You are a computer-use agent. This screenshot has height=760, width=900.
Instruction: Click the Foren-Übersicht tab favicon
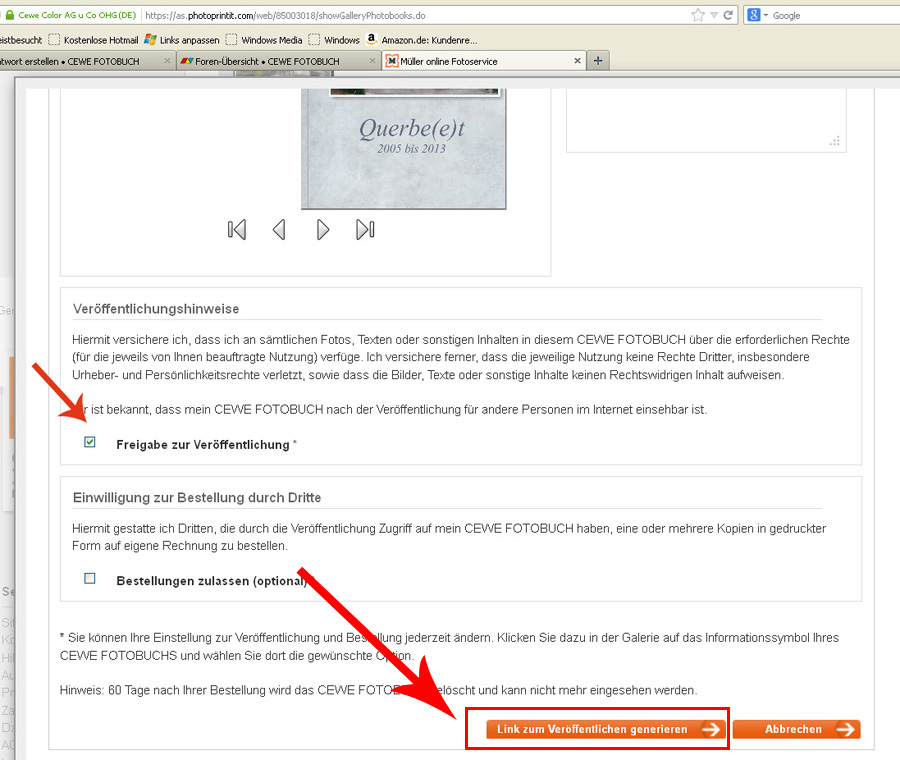tap(187, 61)
